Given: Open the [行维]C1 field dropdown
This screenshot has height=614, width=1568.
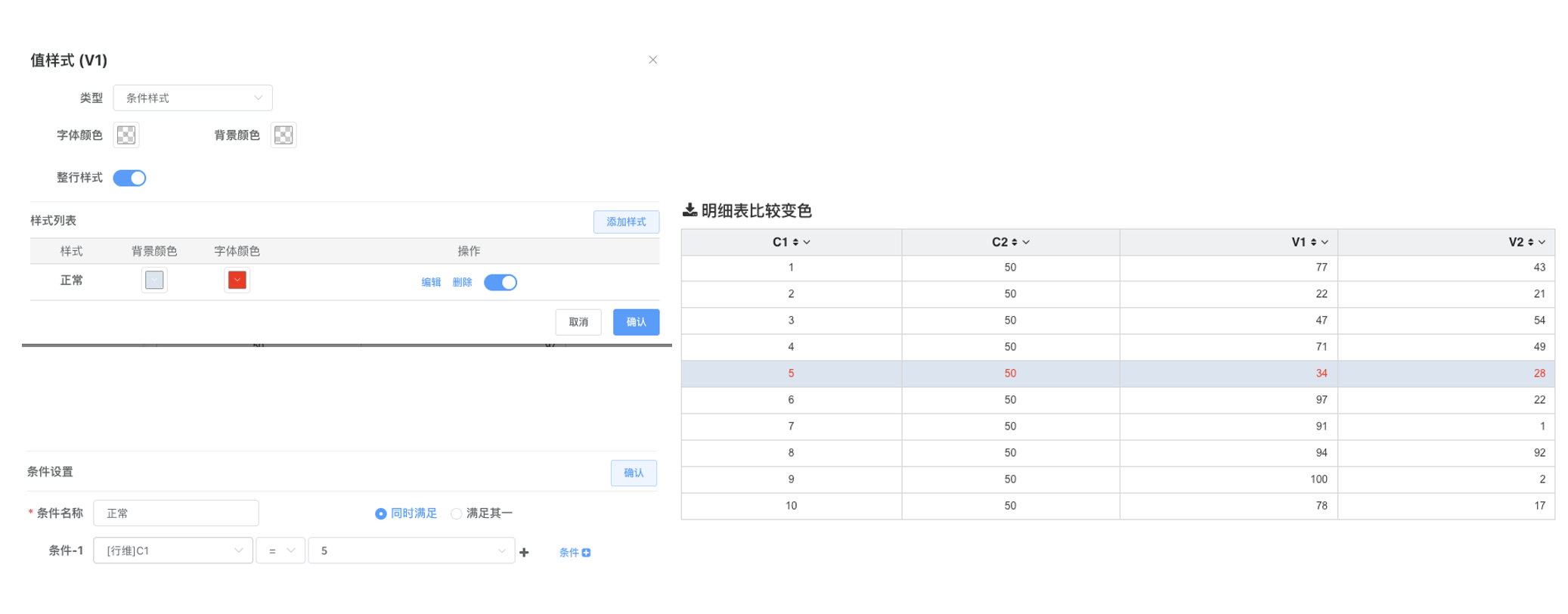Looking at the screenshot, I should pos(173,550).
